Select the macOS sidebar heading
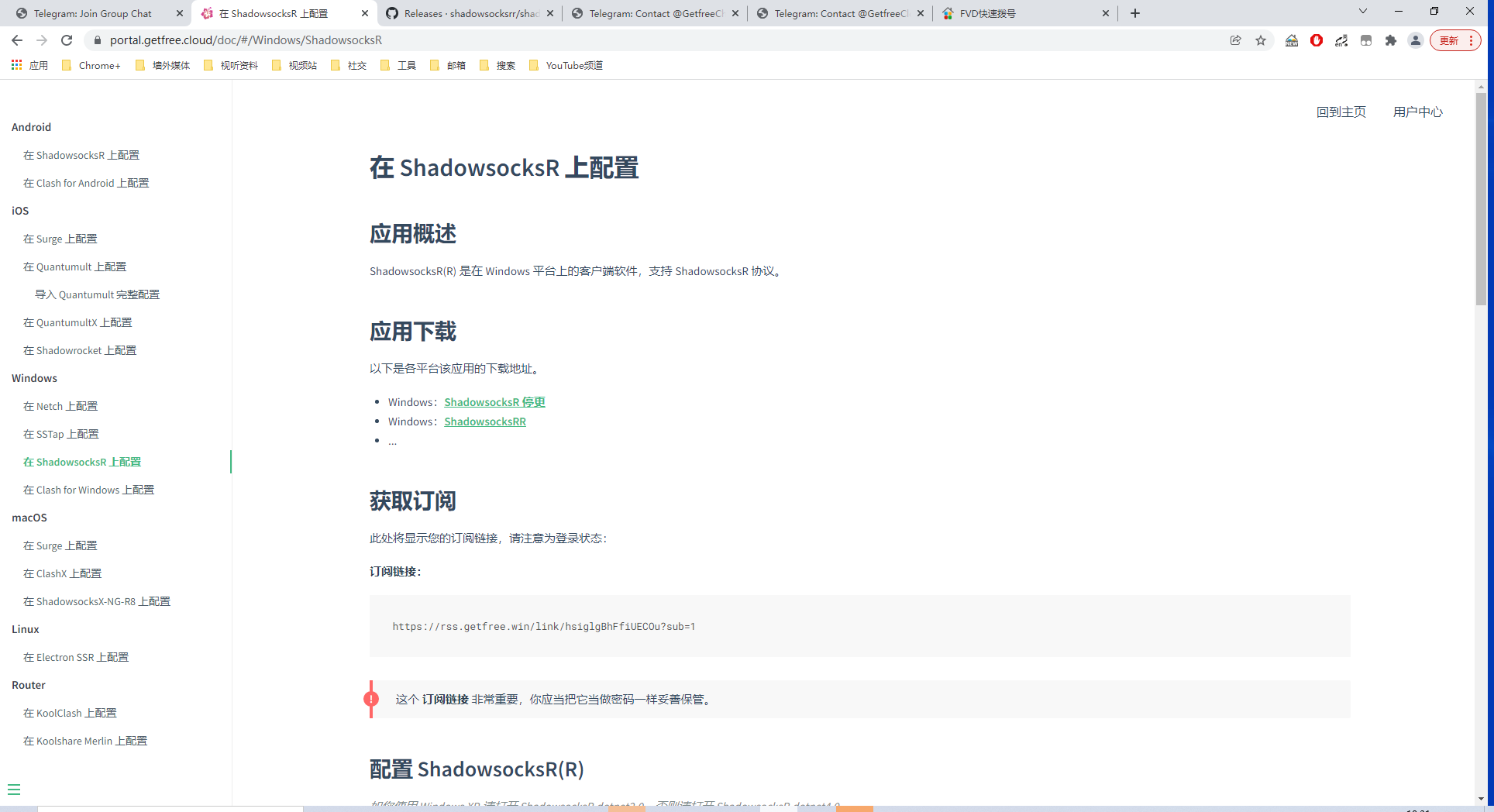Viewport: 1494px width, 812px height. coord(29,518)
